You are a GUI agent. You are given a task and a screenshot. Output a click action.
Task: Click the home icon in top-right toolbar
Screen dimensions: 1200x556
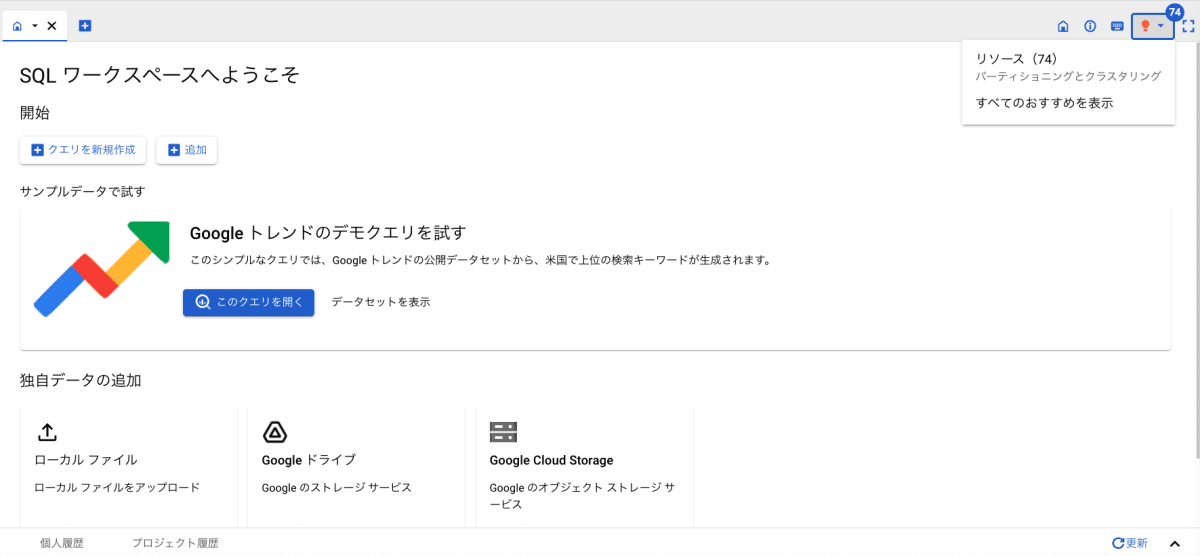(x=1063, y=26)
